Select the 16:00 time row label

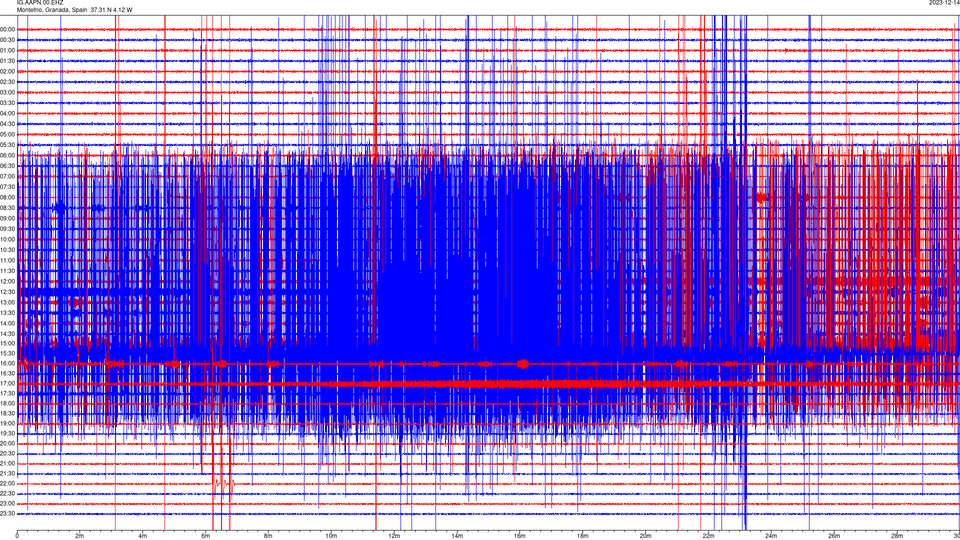(7, 363)
